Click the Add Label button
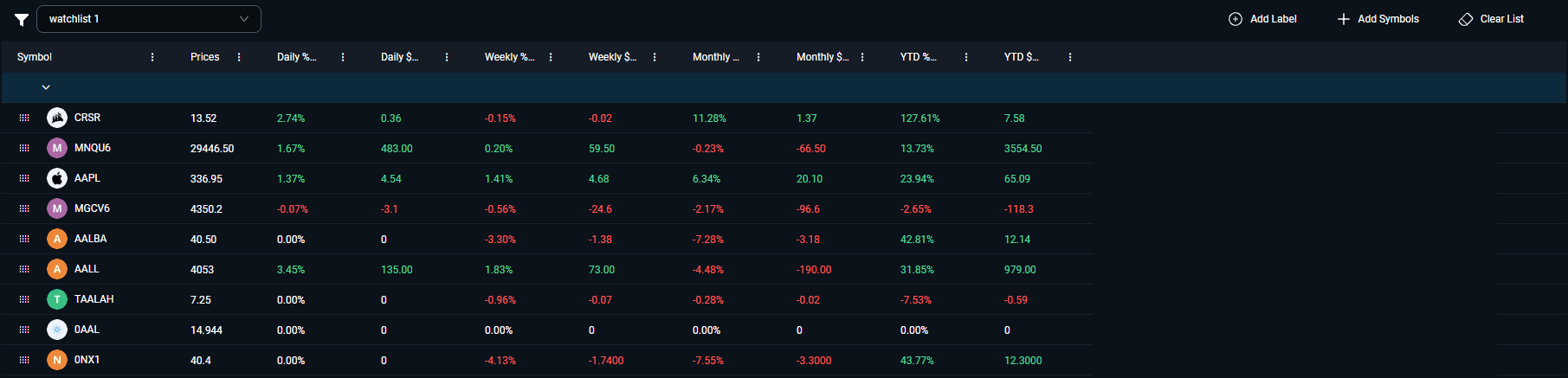The height and width of the screenshot is (378, 1568). coord(1262,19)
